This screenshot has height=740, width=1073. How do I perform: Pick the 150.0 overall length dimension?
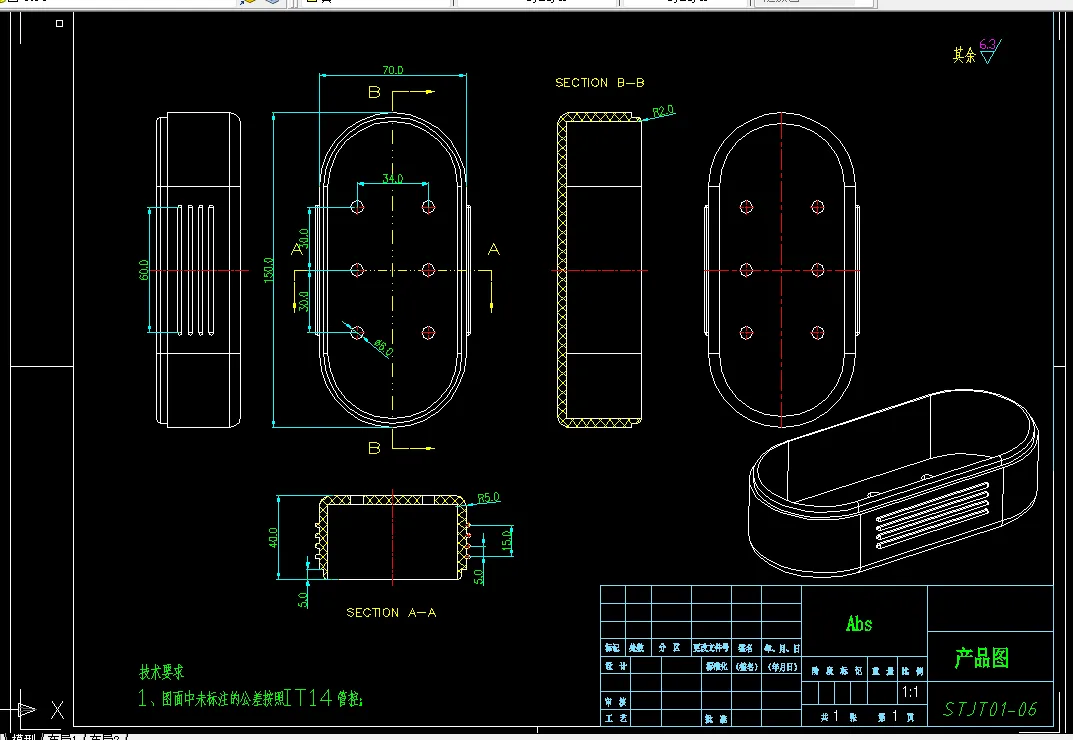[268, 270]
